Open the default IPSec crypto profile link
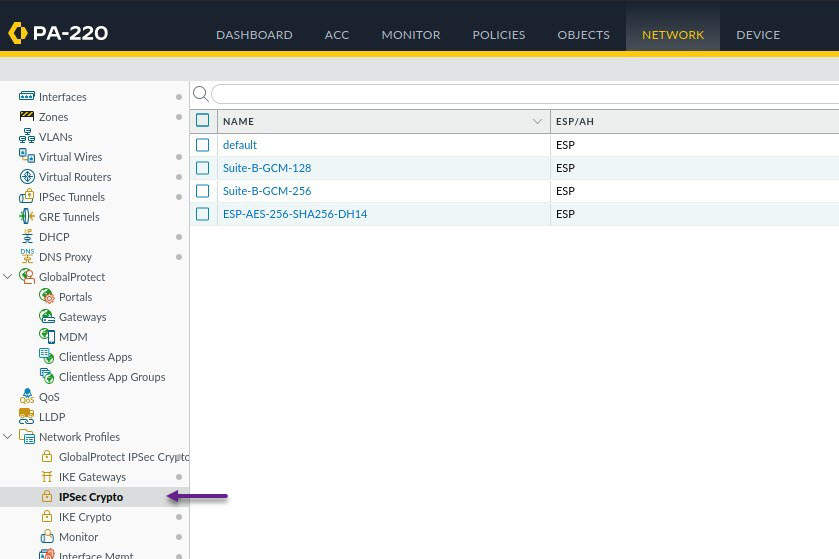 pos(240,145)
